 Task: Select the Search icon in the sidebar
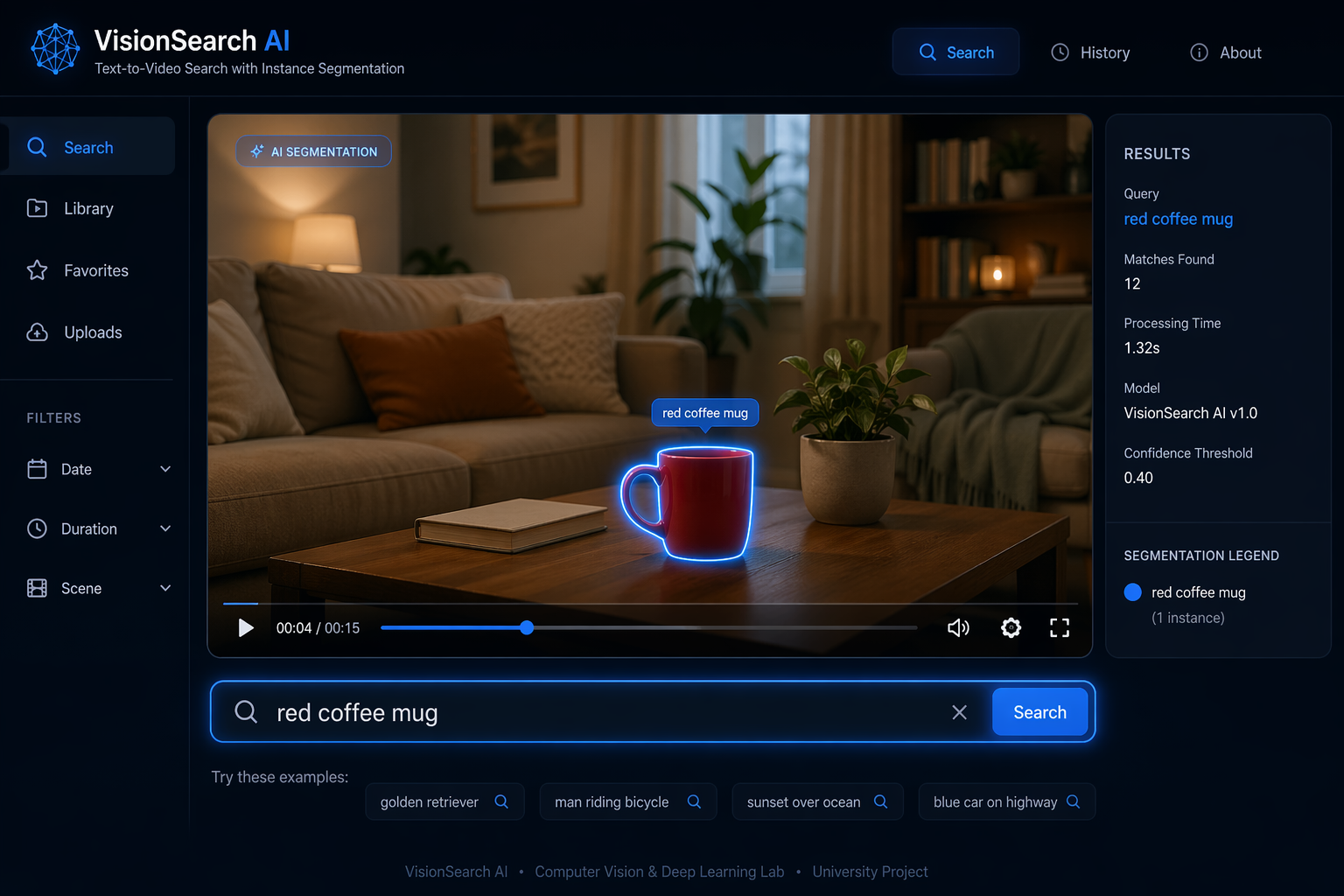tap(37, 147)
